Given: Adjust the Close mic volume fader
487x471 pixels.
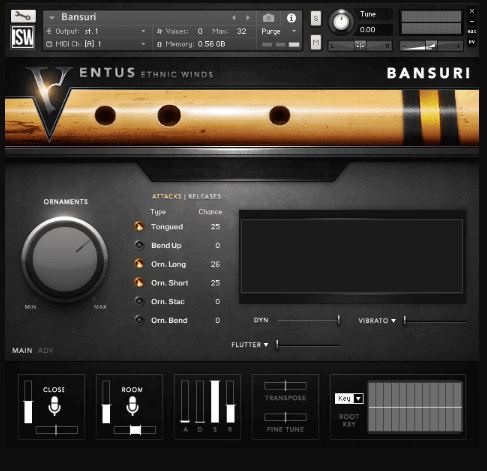Looking at the screenshot, I should 28,402.
